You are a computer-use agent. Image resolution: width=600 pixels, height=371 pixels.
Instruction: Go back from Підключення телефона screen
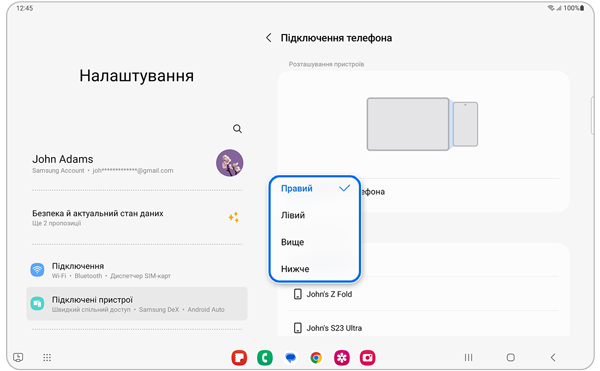point(269,38)
